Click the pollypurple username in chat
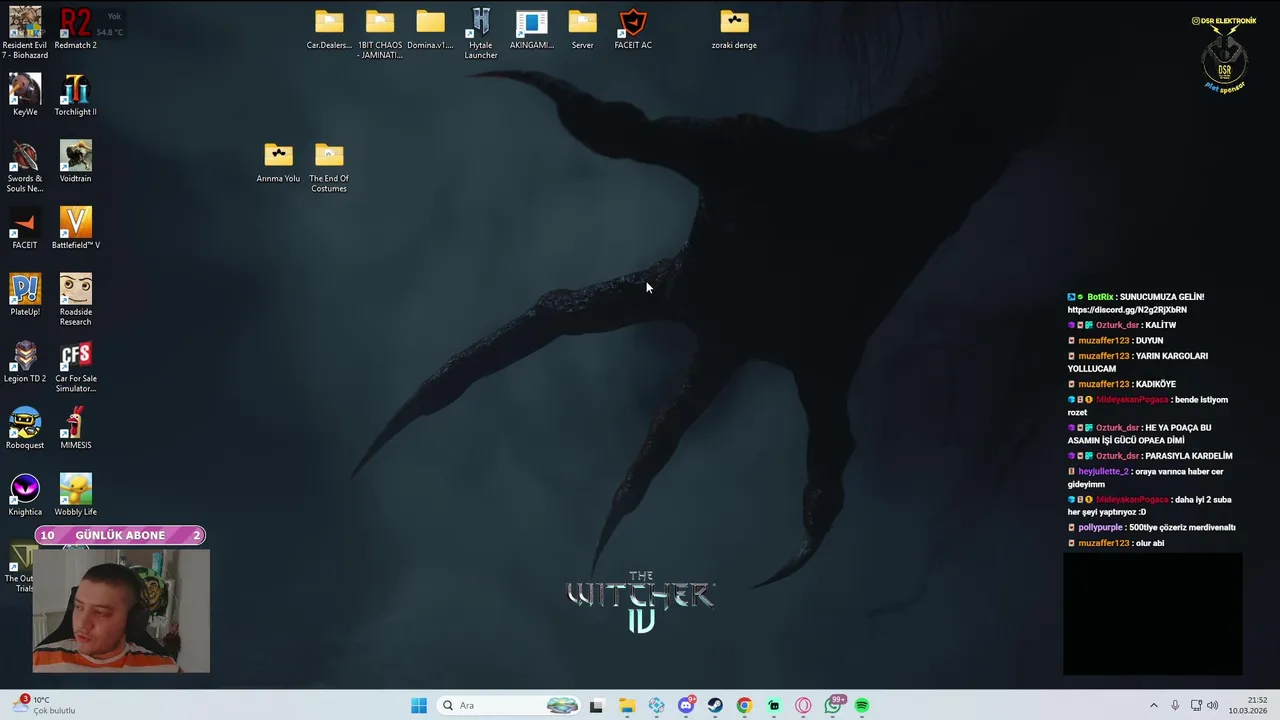 click(x=1100, y=527)
